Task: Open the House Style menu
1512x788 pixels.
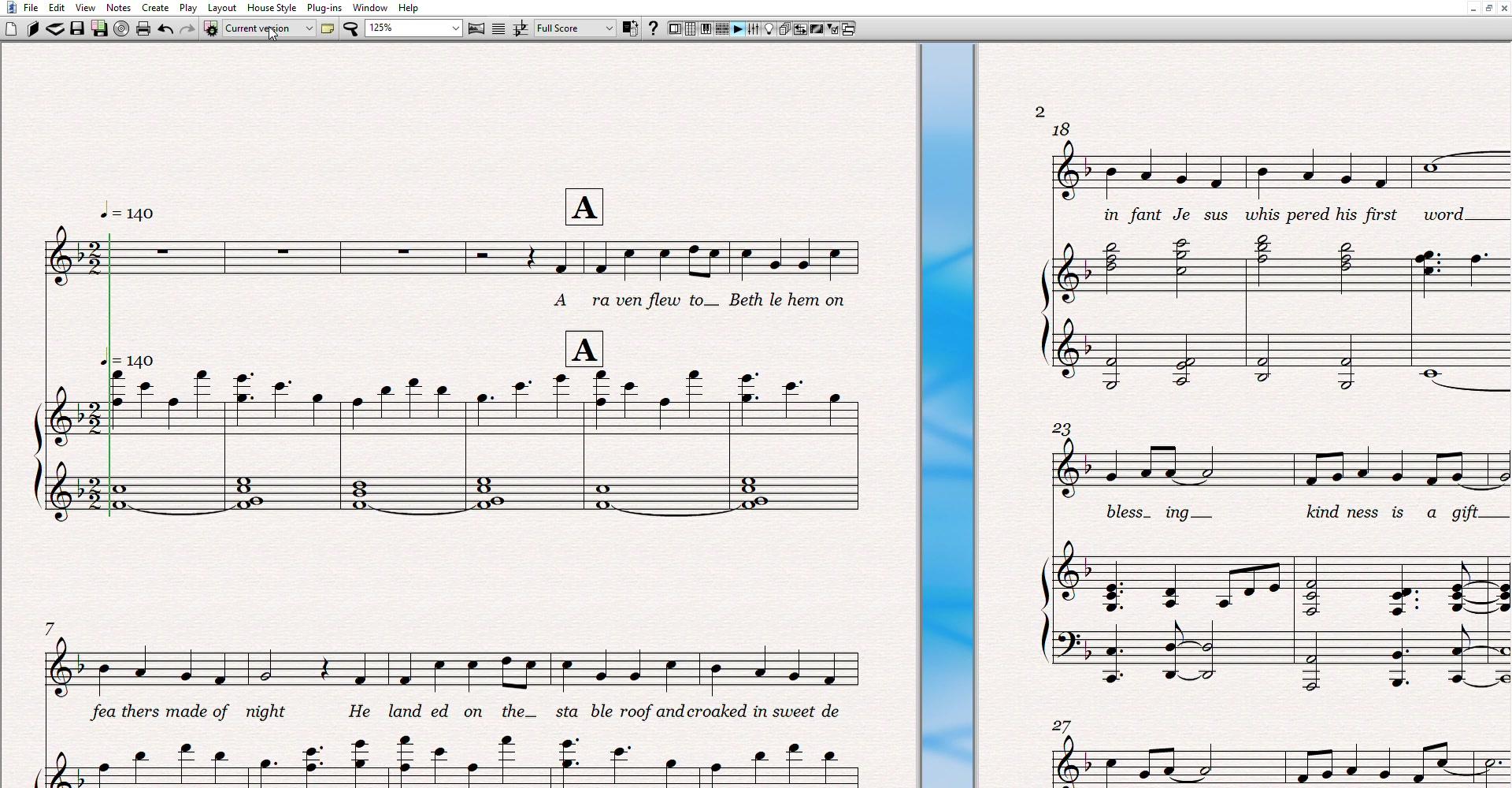Action: 272,8
